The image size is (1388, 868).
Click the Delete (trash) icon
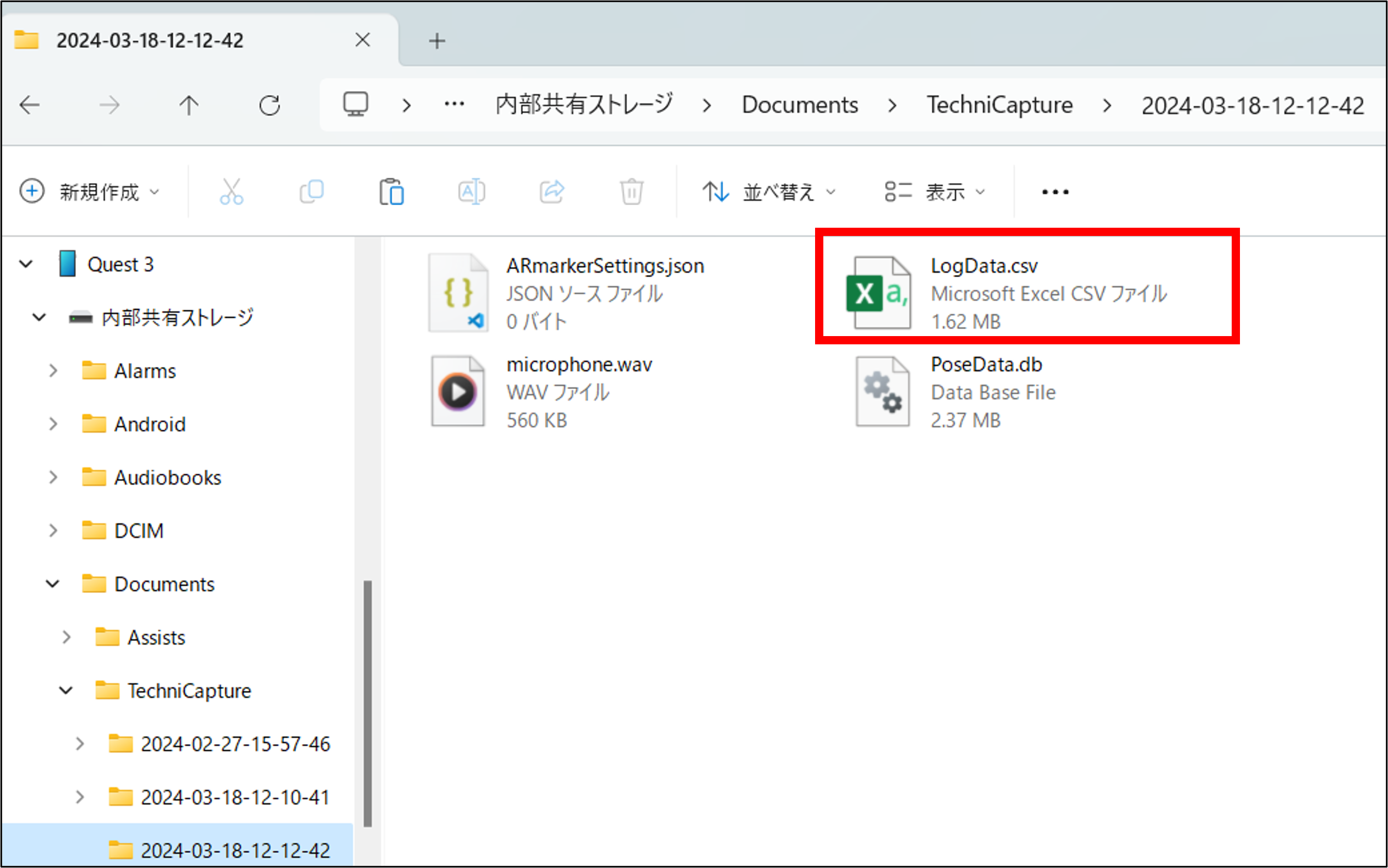point(632,191)
